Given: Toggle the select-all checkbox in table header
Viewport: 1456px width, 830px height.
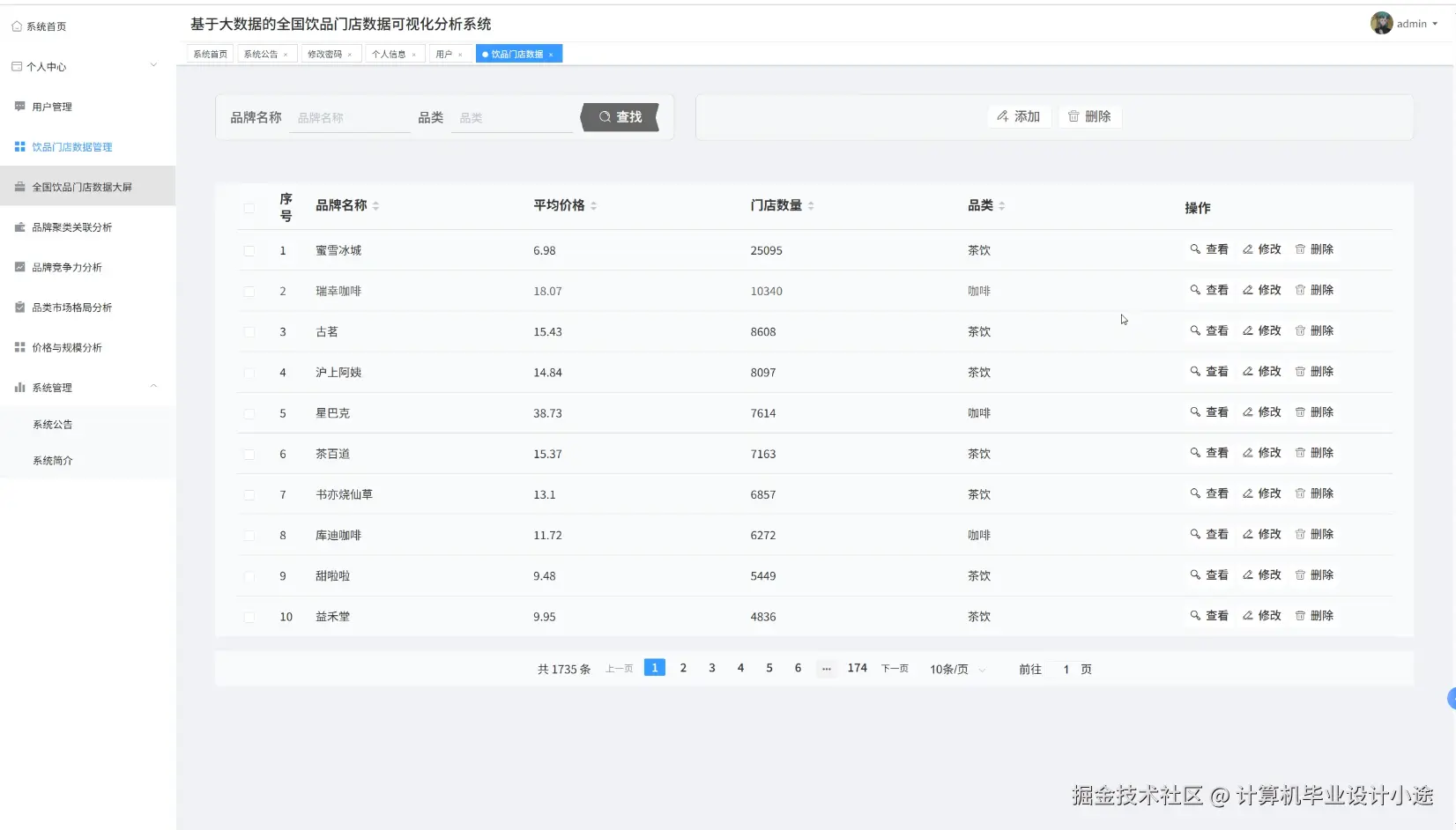Looking at the screenshot, I should click(249, 208).
